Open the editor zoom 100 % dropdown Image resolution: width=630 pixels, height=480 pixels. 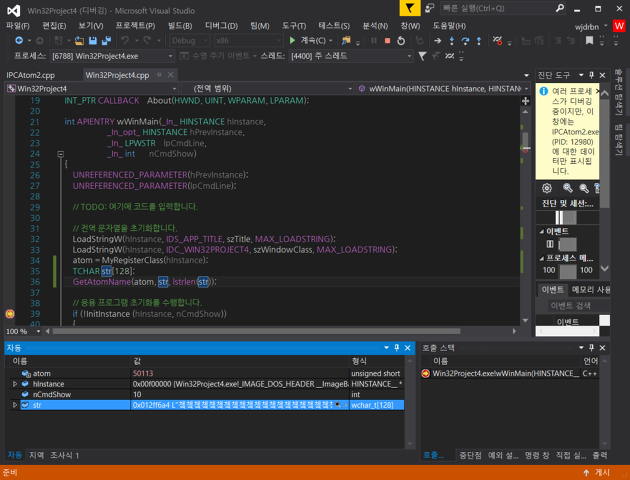pos(23,331)
